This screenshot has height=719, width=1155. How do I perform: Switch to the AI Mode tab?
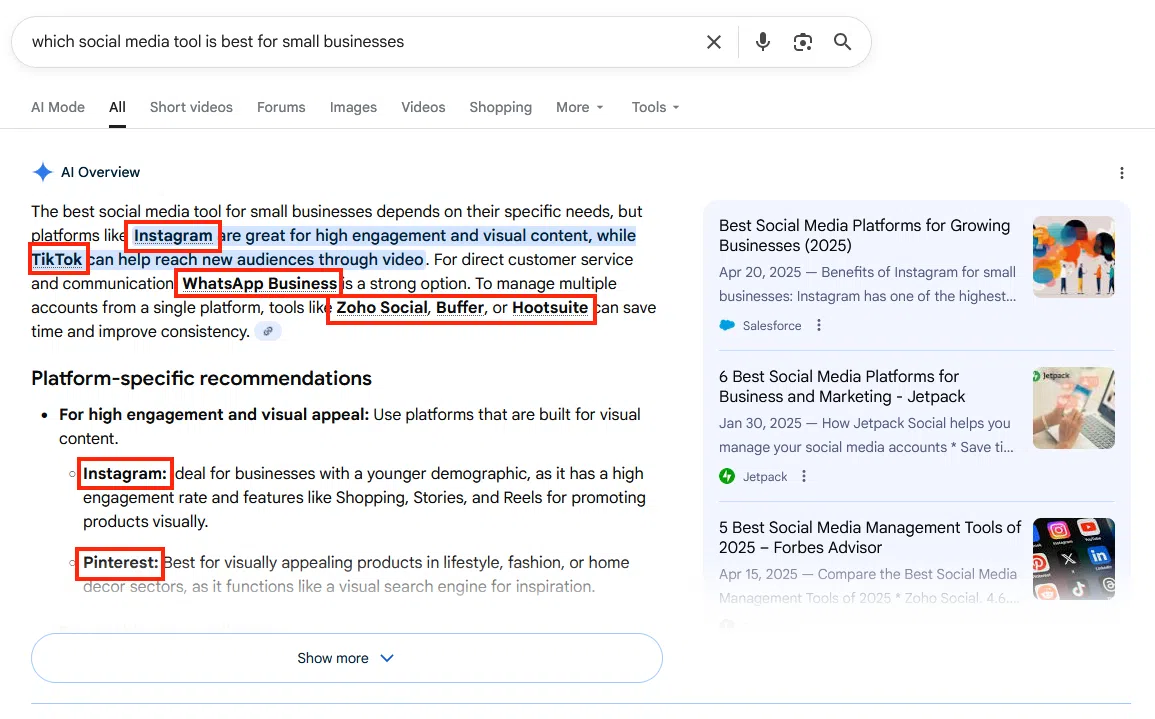(57, 108)
